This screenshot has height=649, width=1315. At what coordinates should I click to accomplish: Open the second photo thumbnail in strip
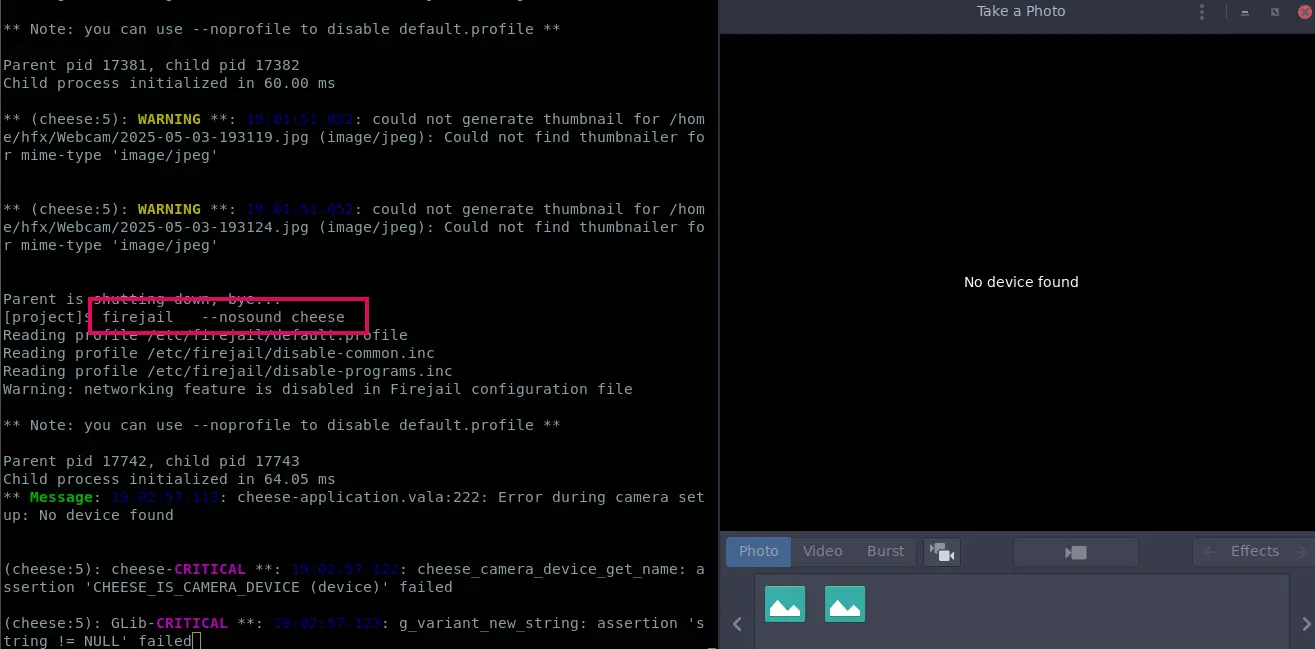(845, 604)
